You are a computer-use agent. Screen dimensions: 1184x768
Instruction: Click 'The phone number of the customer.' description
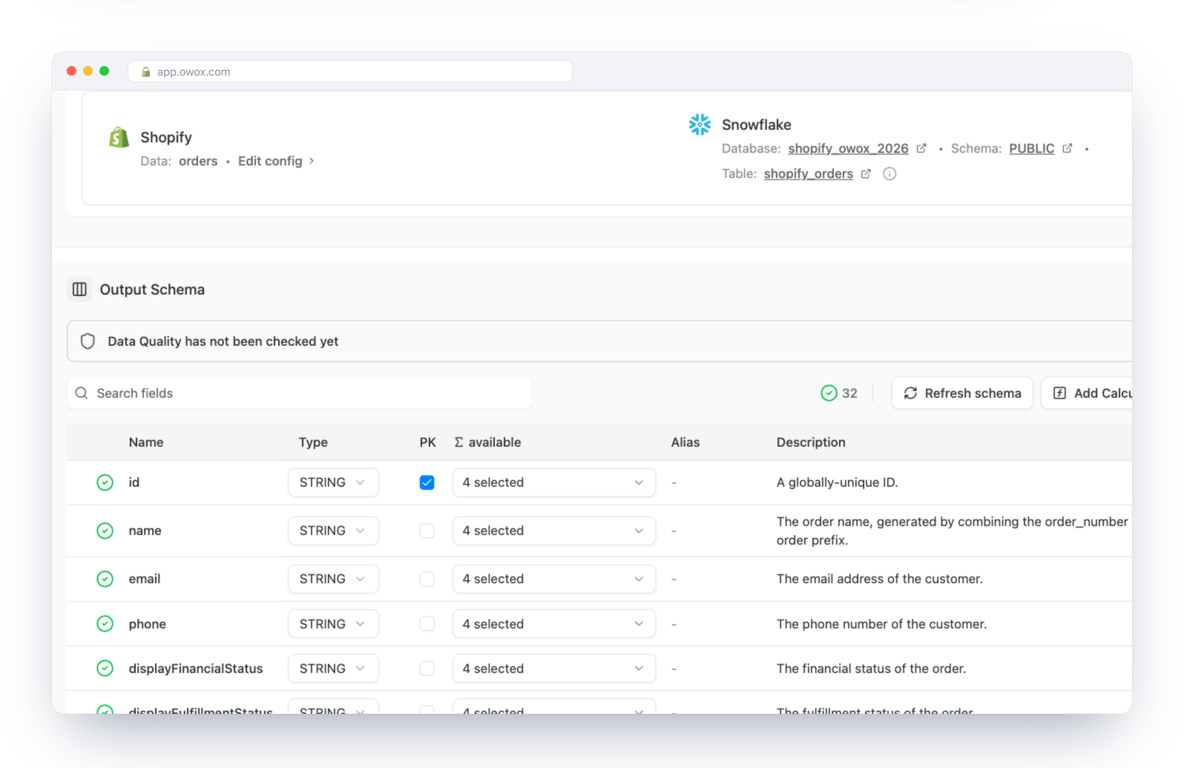pos(881,624)
